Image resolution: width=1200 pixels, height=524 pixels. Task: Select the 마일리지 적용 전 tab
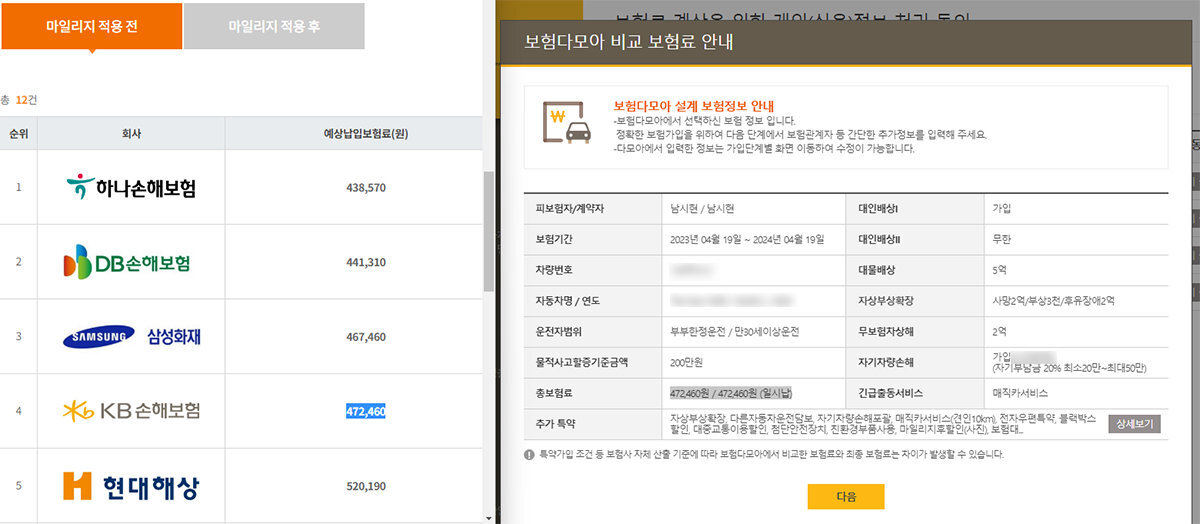(92, 26)
